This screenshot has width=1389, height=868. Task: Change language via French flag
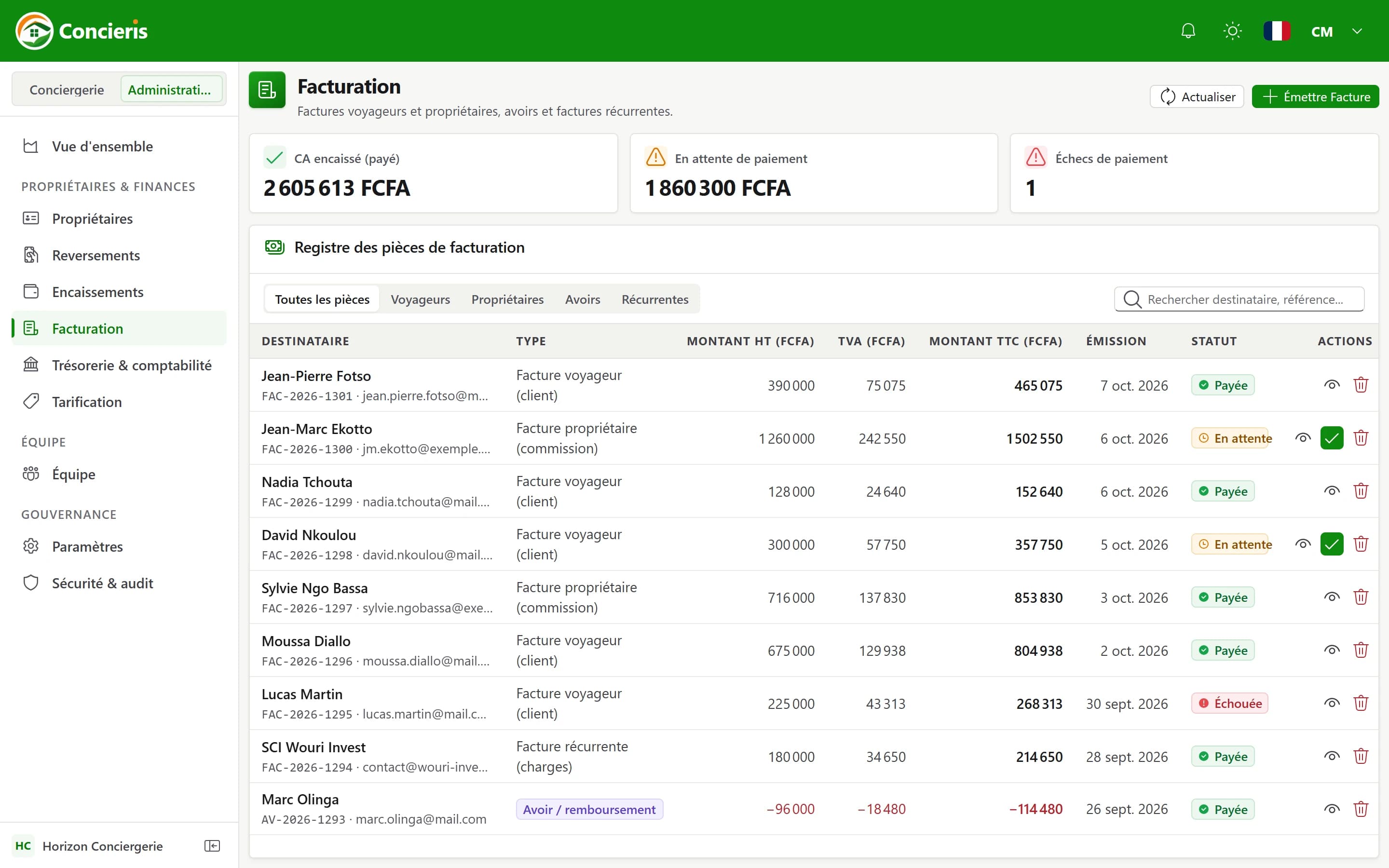[1277, 31]
